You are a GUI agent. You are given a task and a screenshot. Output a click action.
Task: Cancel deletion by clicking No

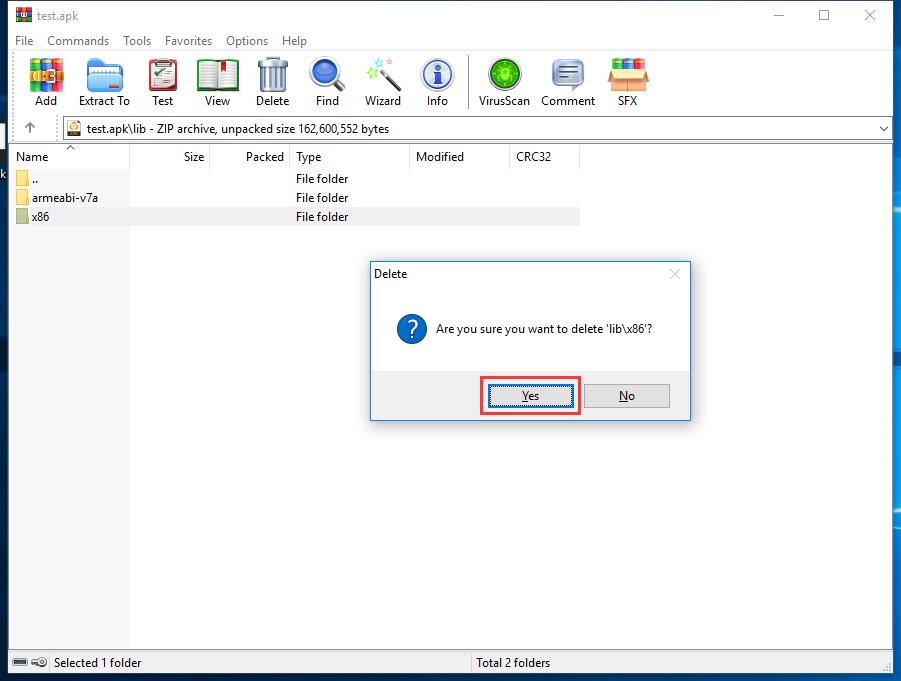(626, 395)
